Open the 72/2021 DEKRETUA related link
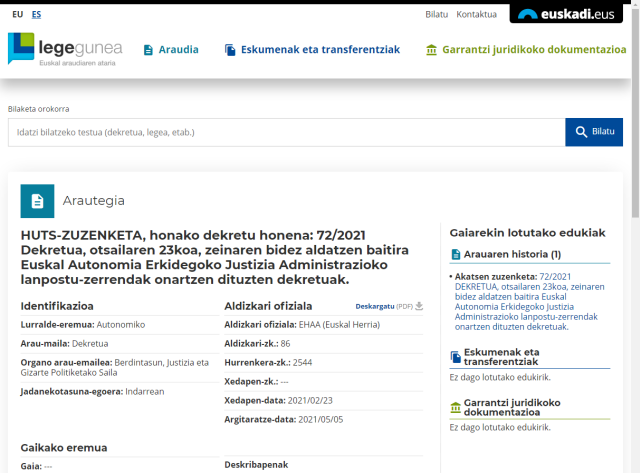 [529, 302]
